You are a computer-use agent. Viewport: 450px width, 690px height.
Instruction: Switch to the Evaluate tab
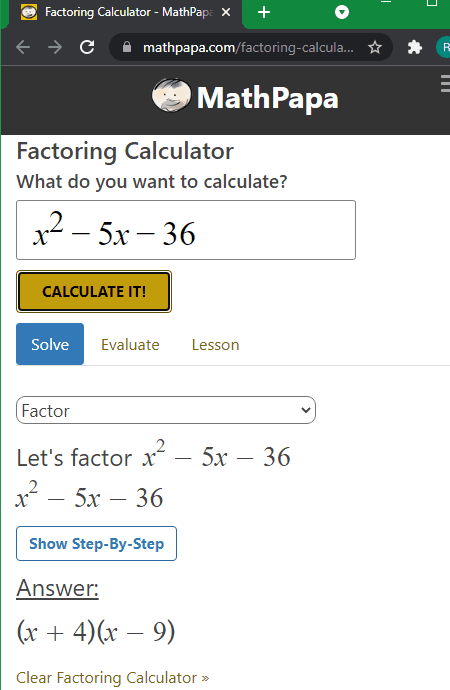[x=130, y=345]
